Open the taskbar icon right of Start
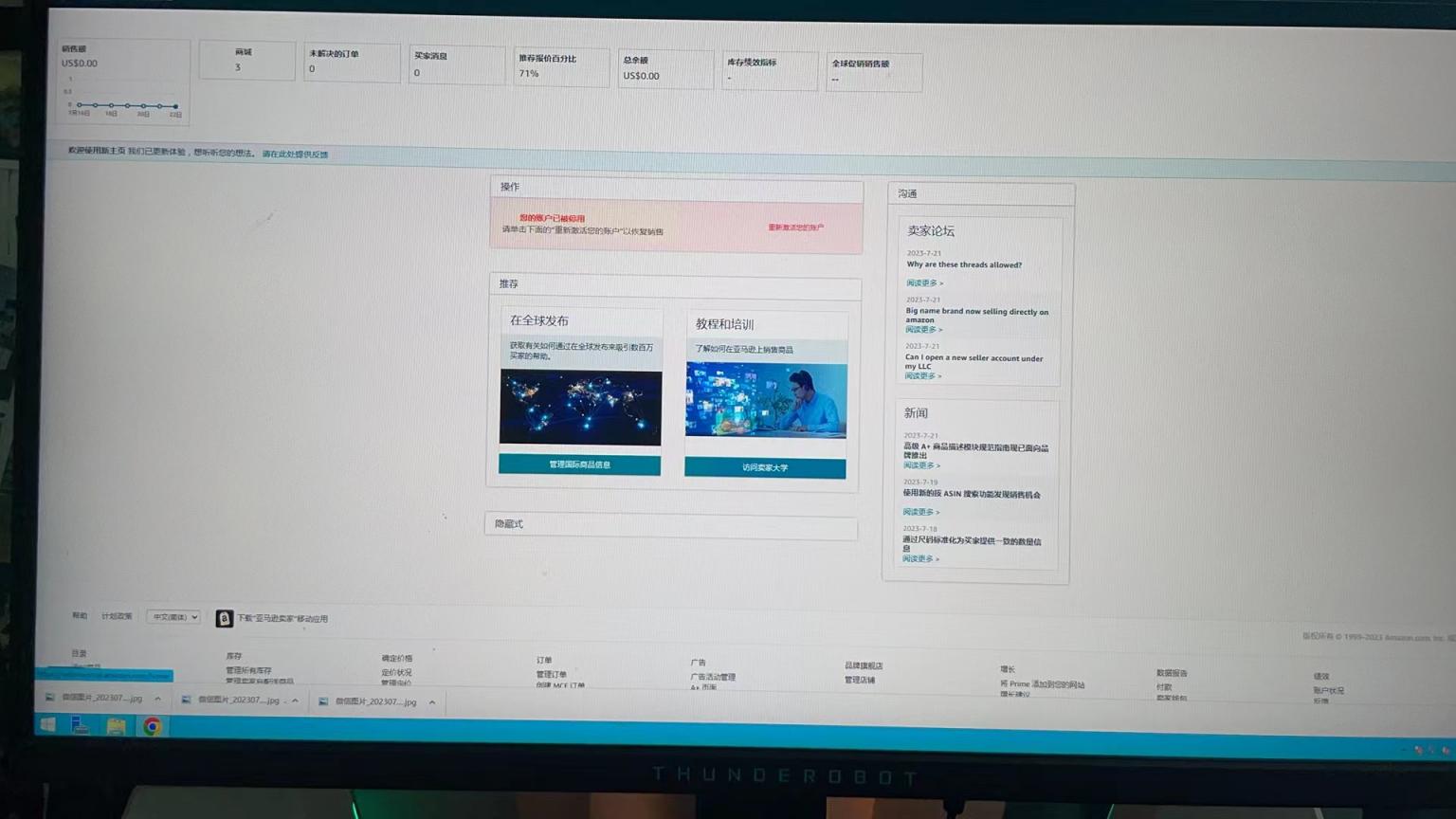Image resolution: width=1456 pixels, height=819 pixels. pos(81,726)
